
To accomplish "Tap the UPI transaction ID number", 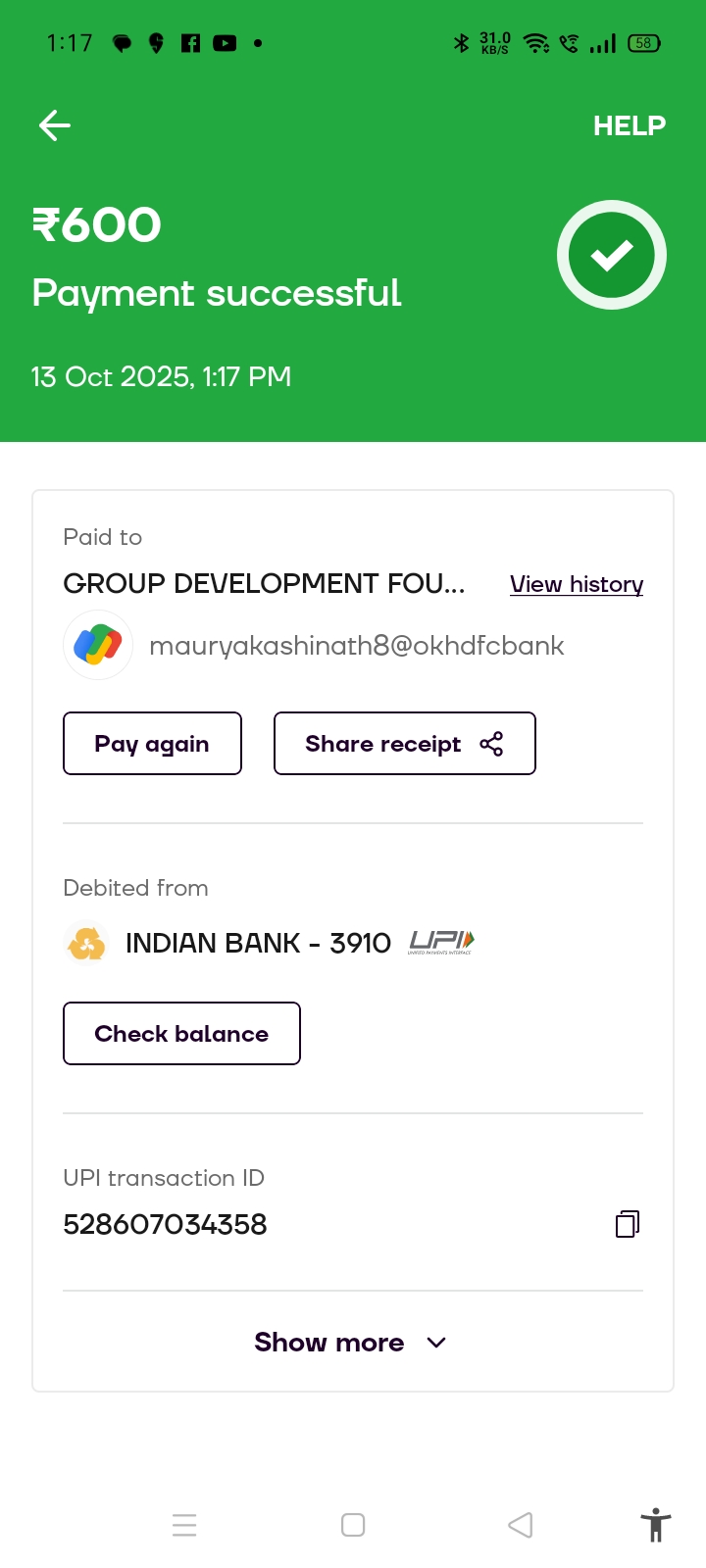I will 165,1224.
